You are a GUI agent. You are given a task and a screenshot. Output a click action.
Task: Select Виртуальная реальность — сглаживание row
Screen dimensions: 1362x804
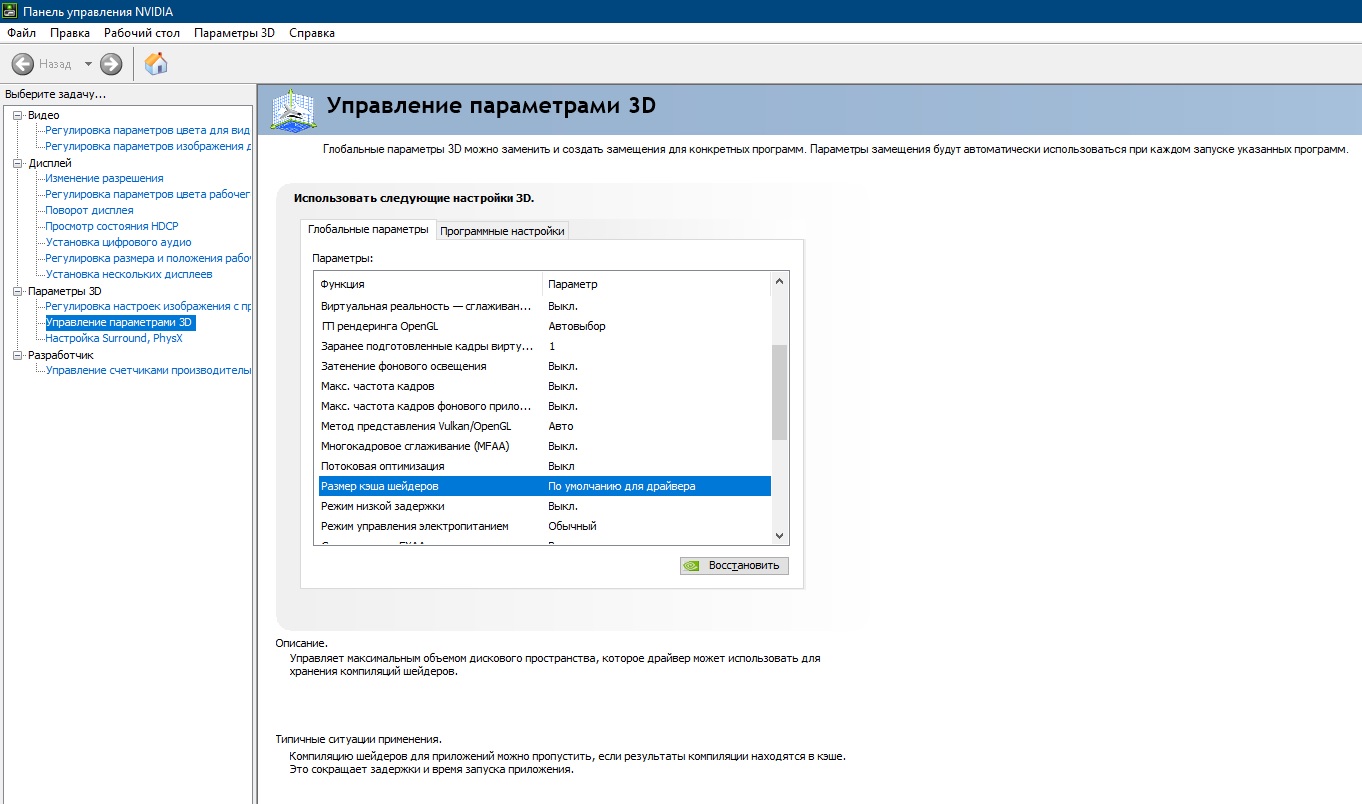click(x=545, y=306)
